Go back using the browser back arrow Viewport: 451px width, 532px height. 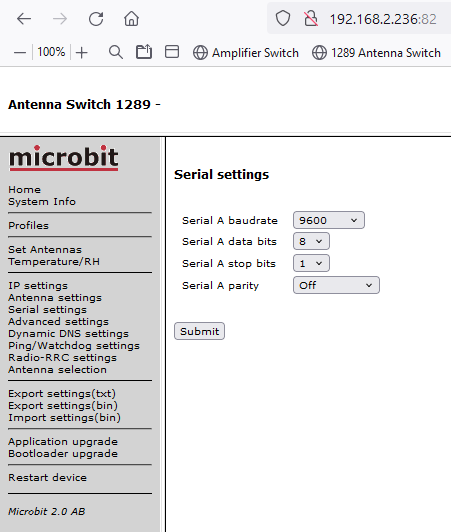tap(24, 19)
